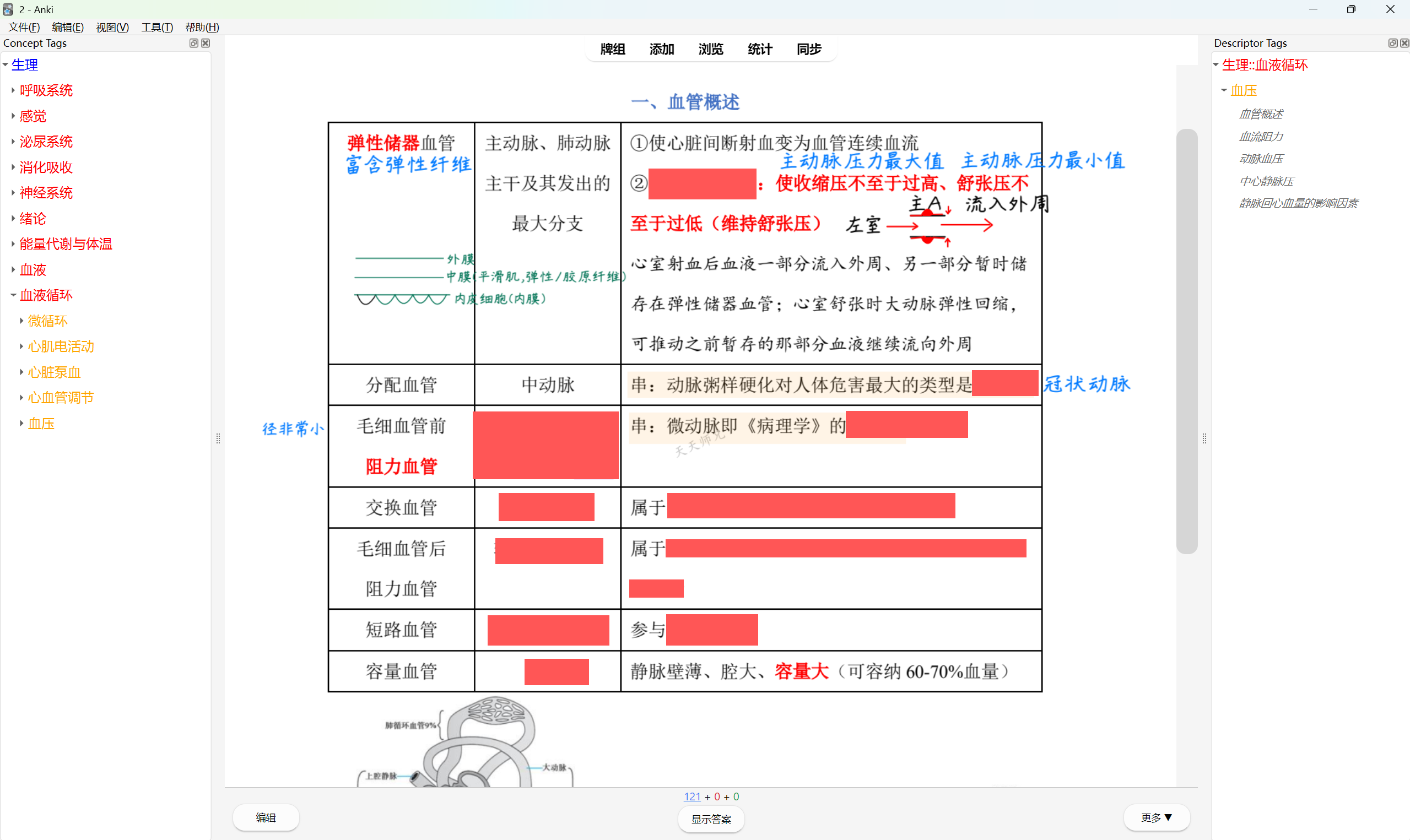This screenshot has height=840, width=1410.
Task: Collapse the 生理 root tag
Action: click(5, 64)
